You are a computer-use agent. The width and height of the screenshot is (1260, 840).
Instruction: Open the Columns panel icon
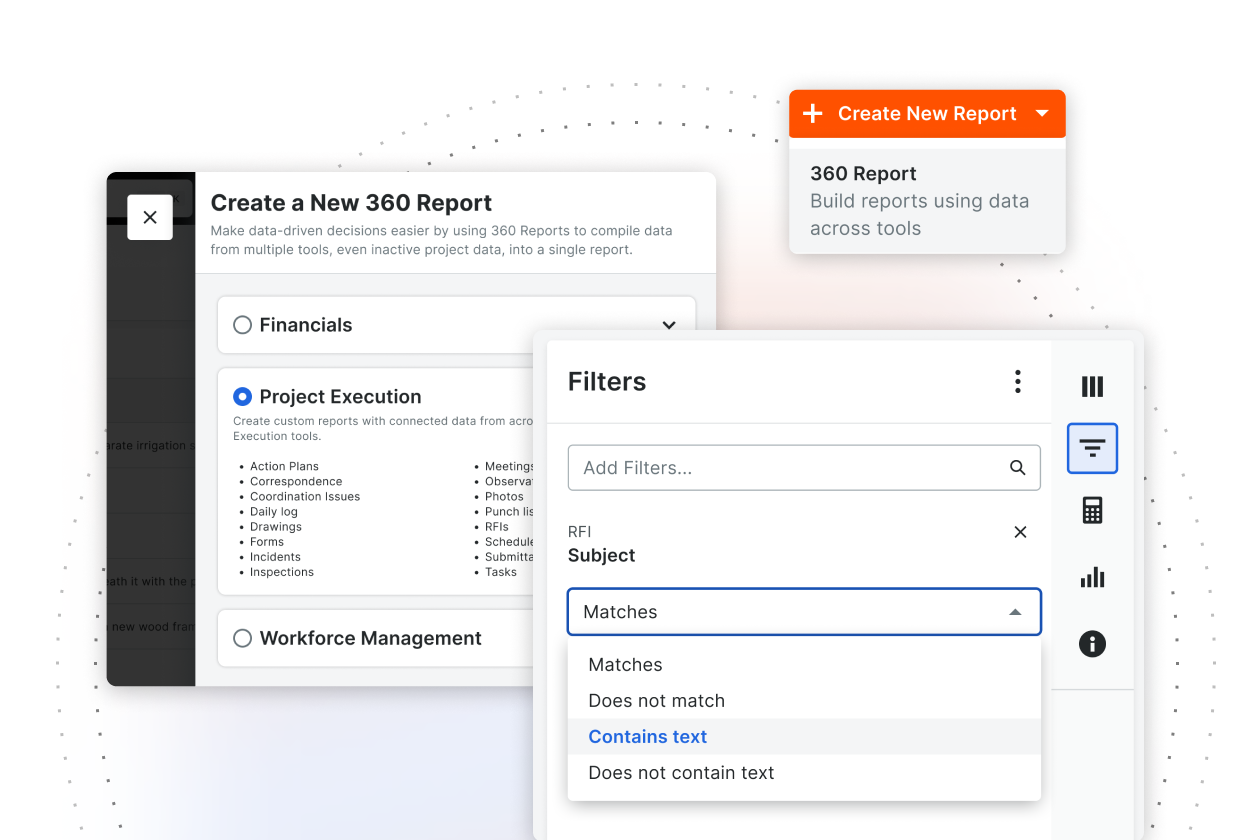1092,385
